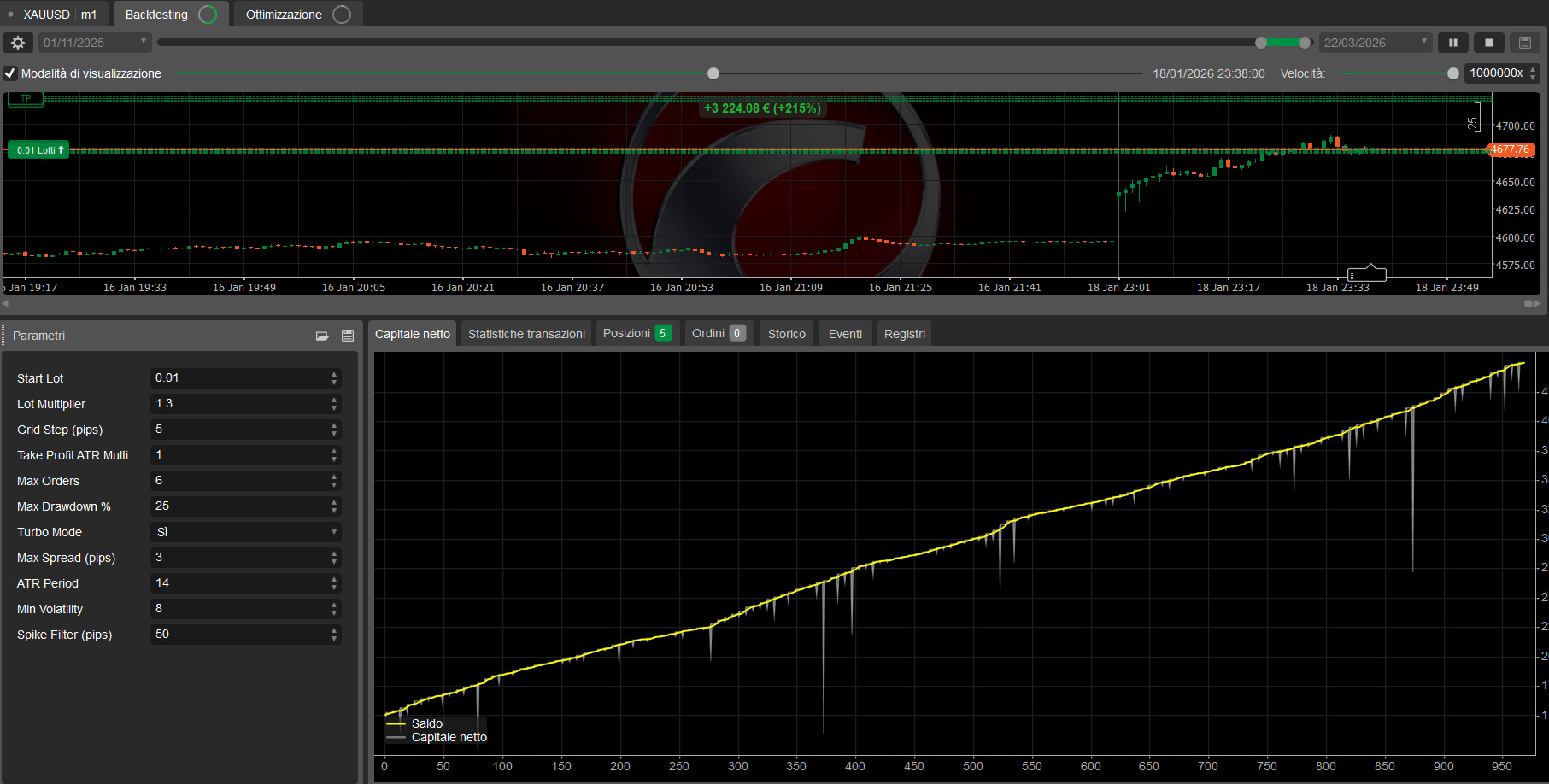Screen dimensions: 1549x784
Task: Stop the backtest with the stop icon
Action: (1487, 42)
